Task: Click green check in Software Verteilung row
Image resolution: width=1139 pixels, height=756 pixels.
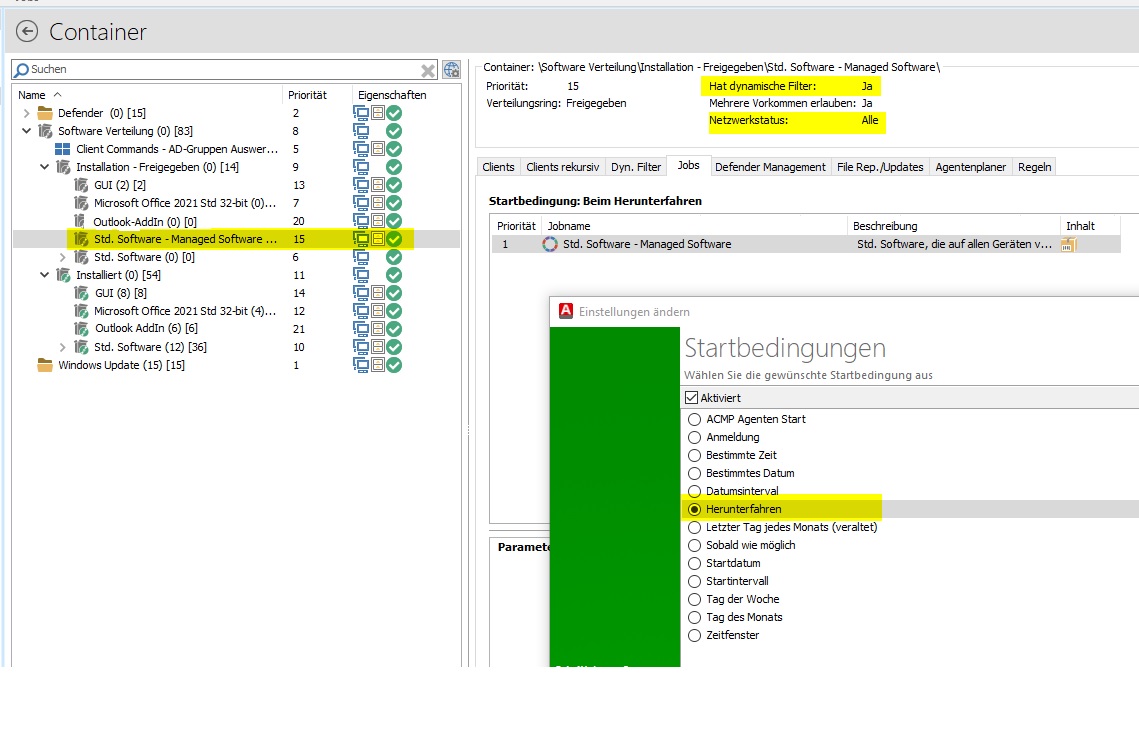Action: point(394,131)
